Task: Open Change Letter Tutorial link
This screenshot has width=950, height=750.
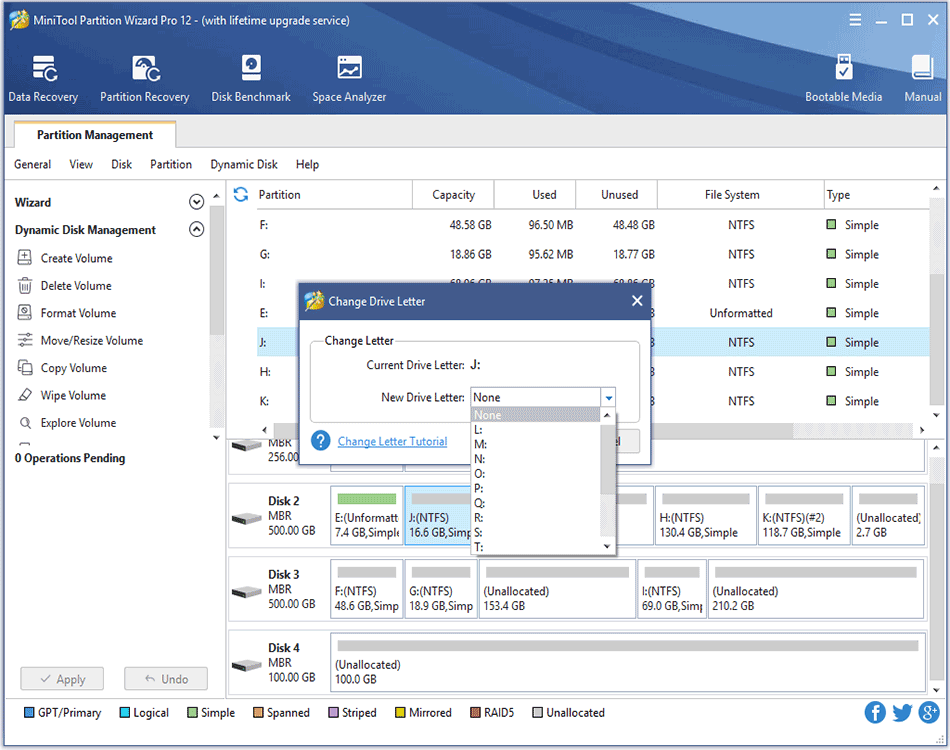Action: 392,441
